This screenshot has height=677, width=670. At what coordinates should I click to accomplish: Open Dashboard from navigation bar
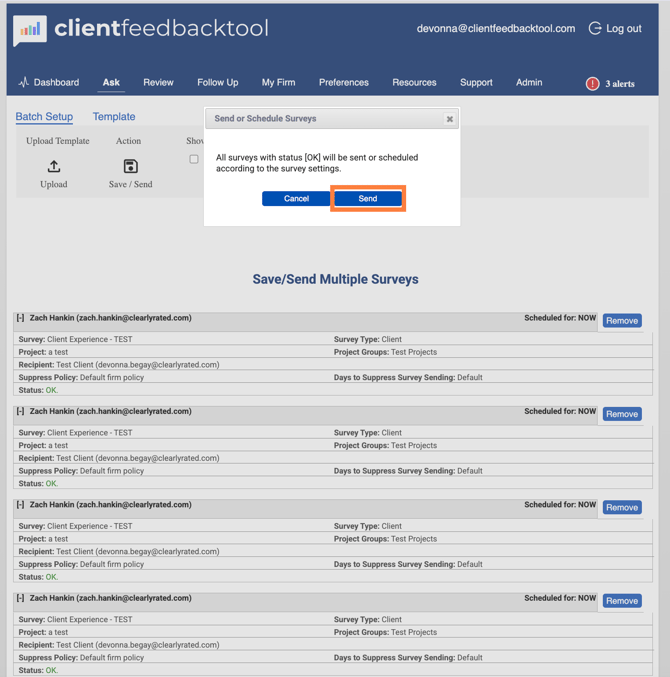(x=48, y=83)
